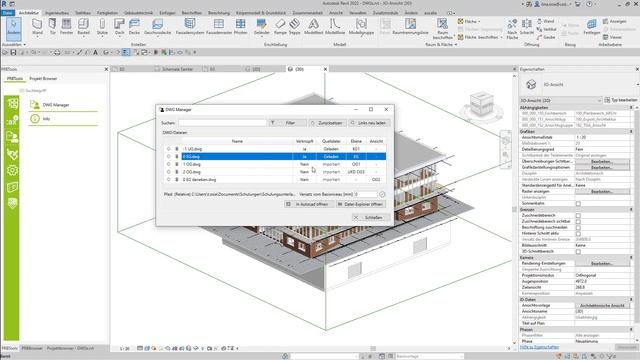
Task: Expand the Auswählen panel dropdown
Action: coord(14,44)
